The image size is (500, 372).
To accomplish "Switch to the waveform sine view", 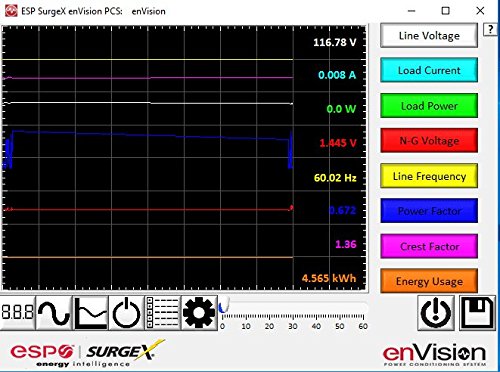I will (54, 313).
